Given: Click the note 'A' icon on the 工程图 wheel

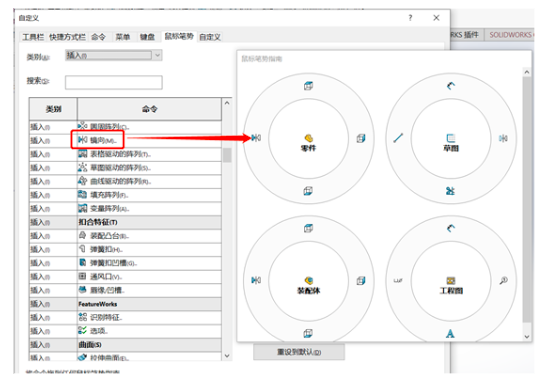Looking at the screenshot, I should coord(450,333).
